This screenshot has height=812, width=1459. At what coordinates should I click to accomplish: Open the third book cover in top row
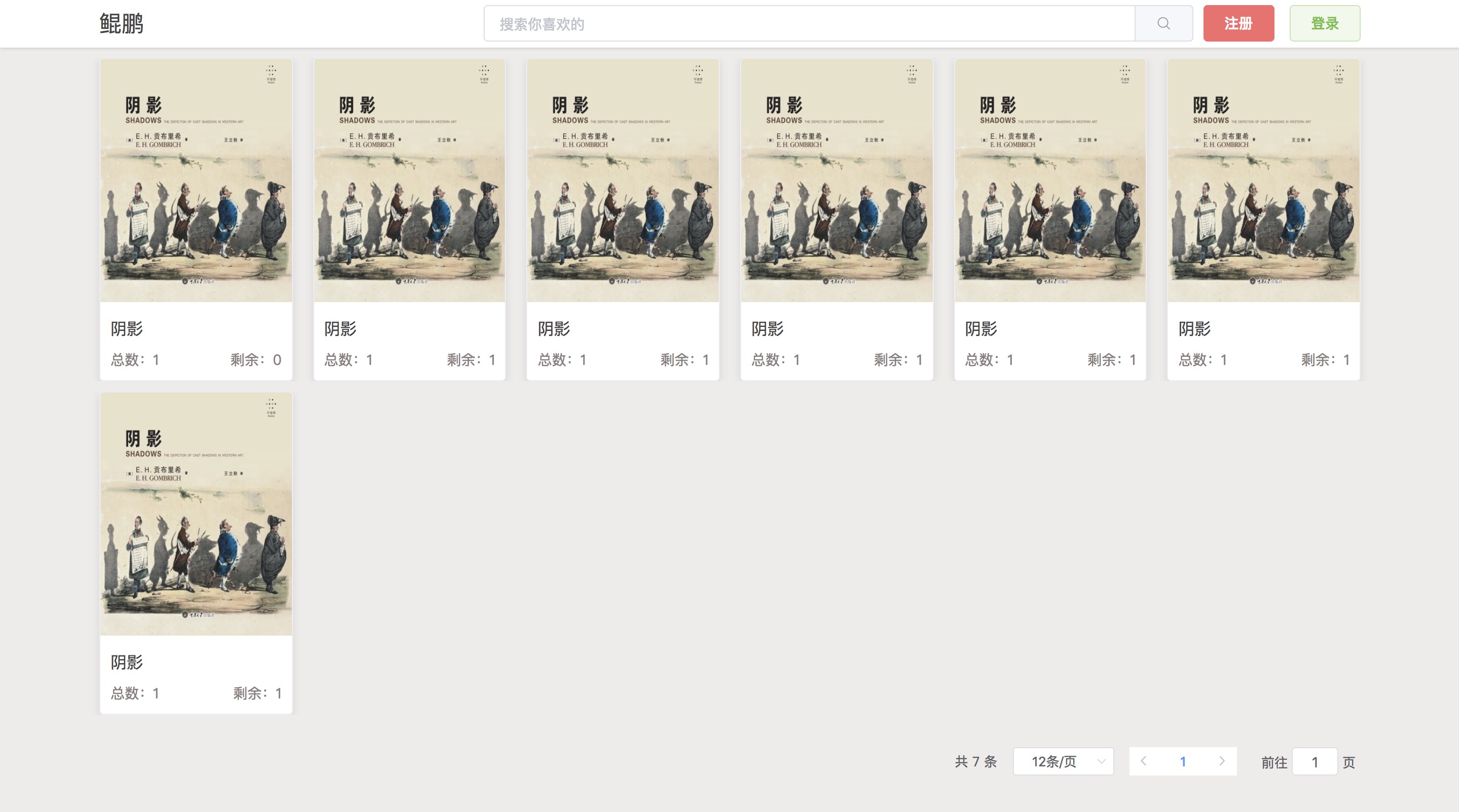623,180
